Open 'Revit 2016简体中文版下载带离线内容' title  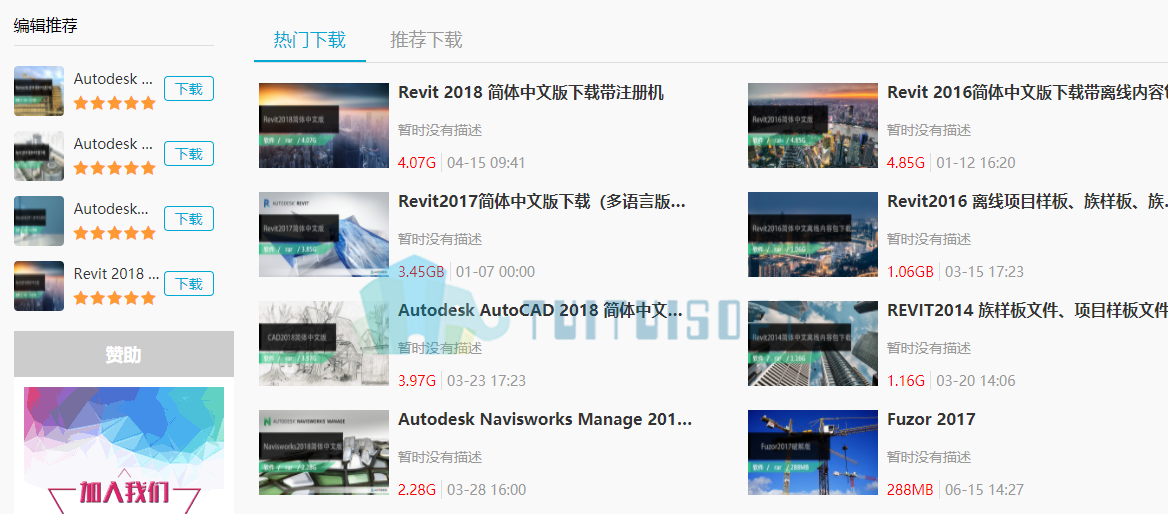(1027, 92)
